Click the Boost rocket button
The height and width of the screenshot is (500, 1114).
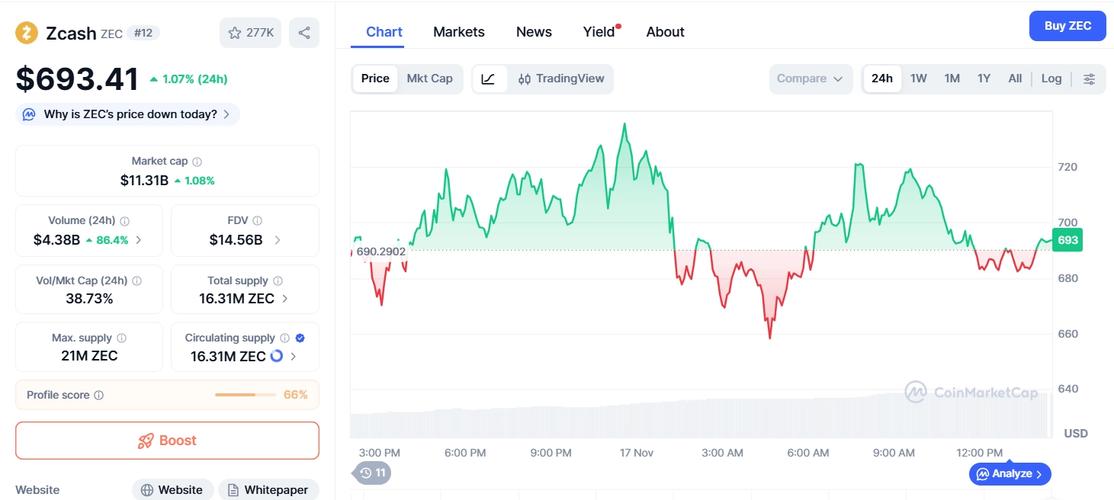[167, 440]
